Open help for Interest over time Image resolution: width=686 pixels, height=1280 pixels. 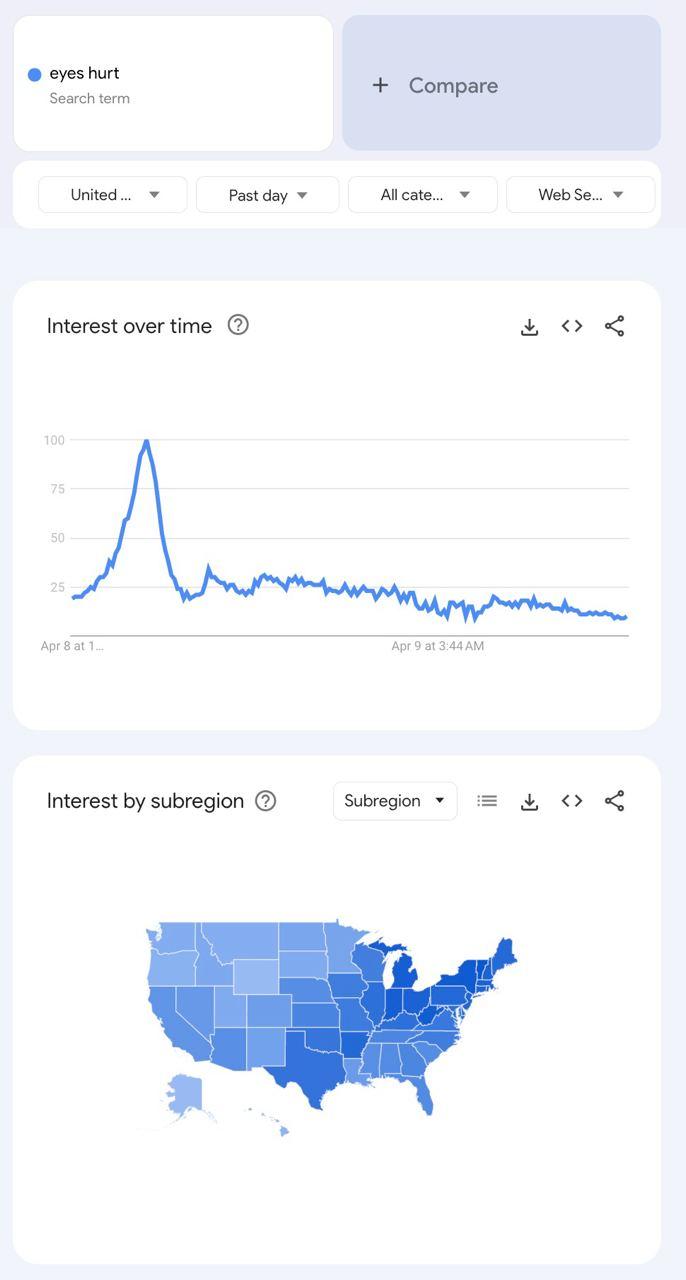(238, 325)
